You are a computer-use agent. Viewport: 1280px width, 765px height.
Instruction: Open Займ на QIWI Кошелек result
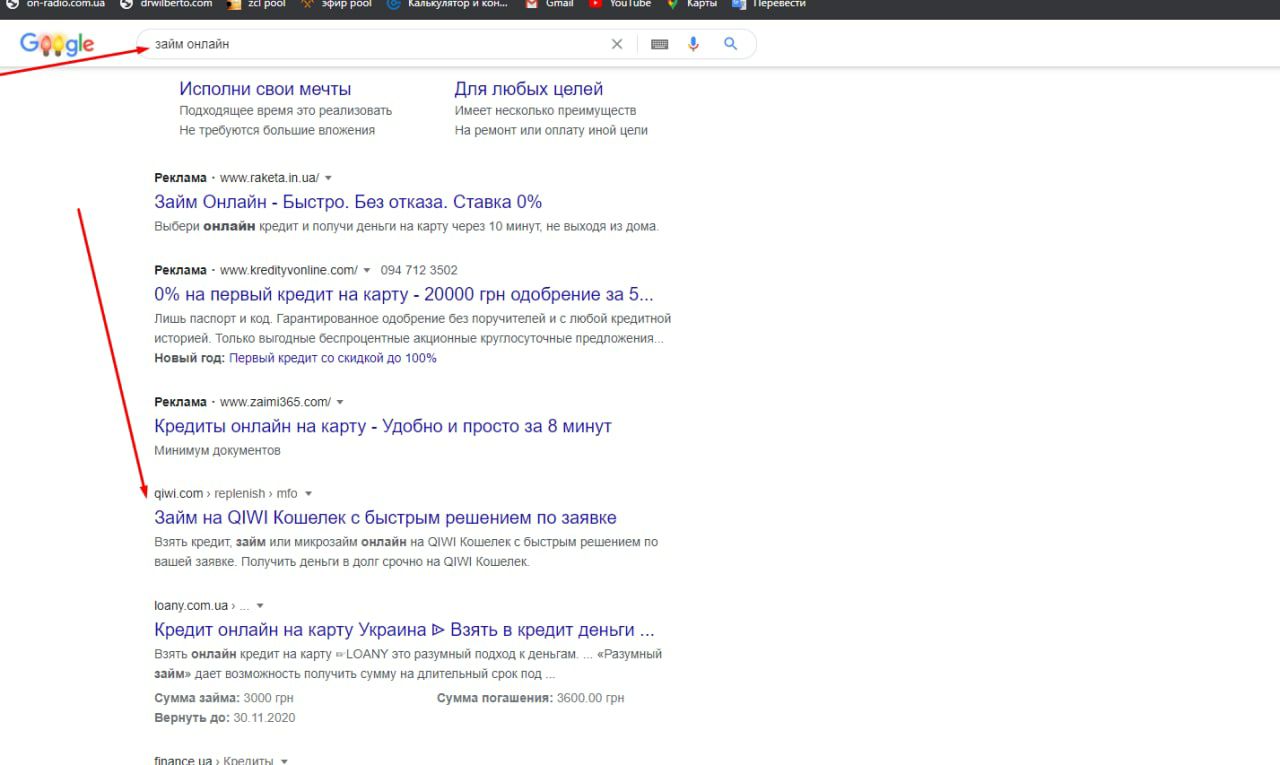coord(385,518)
